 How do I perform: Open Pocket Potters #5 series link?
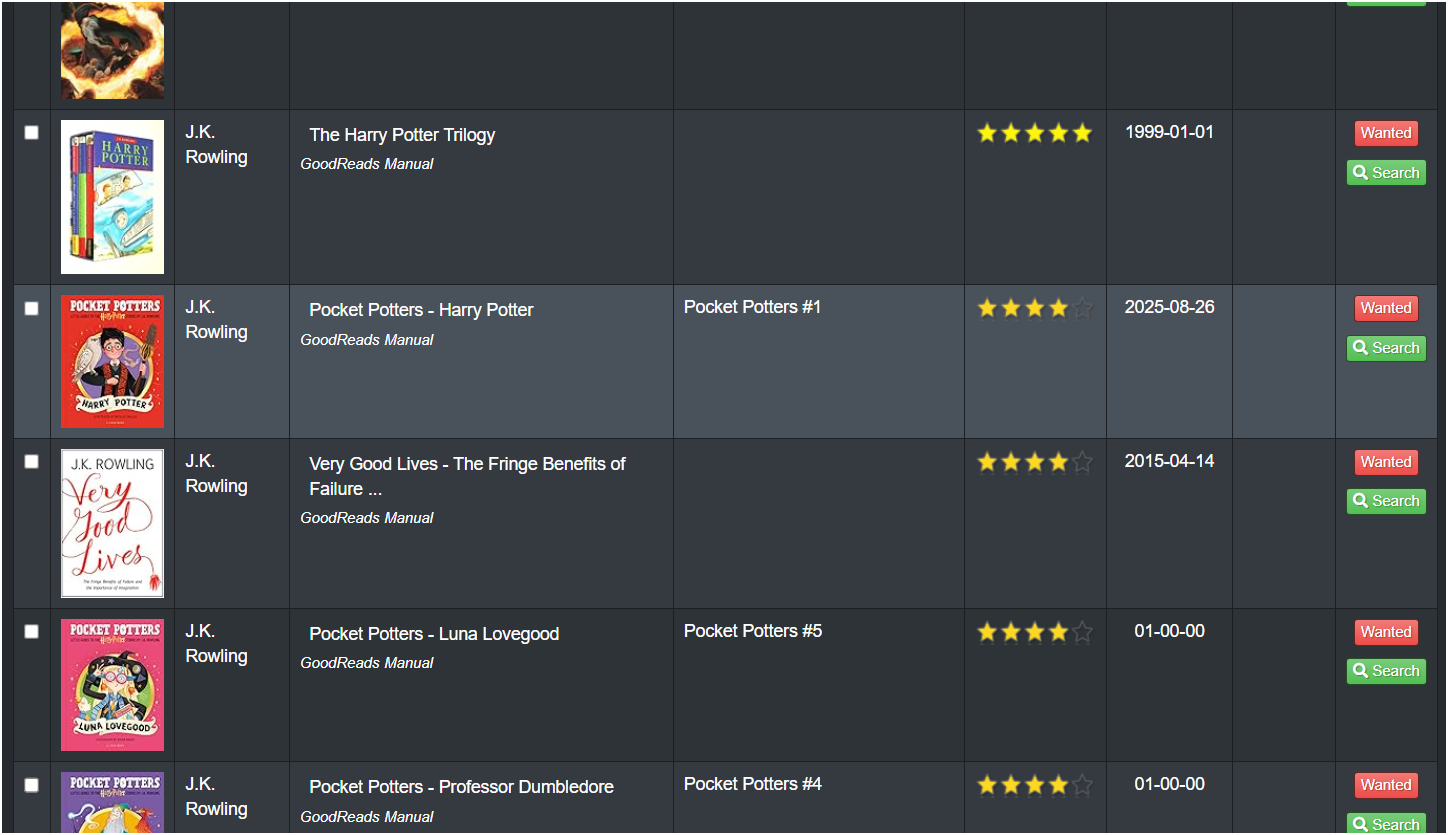point(753,631)
